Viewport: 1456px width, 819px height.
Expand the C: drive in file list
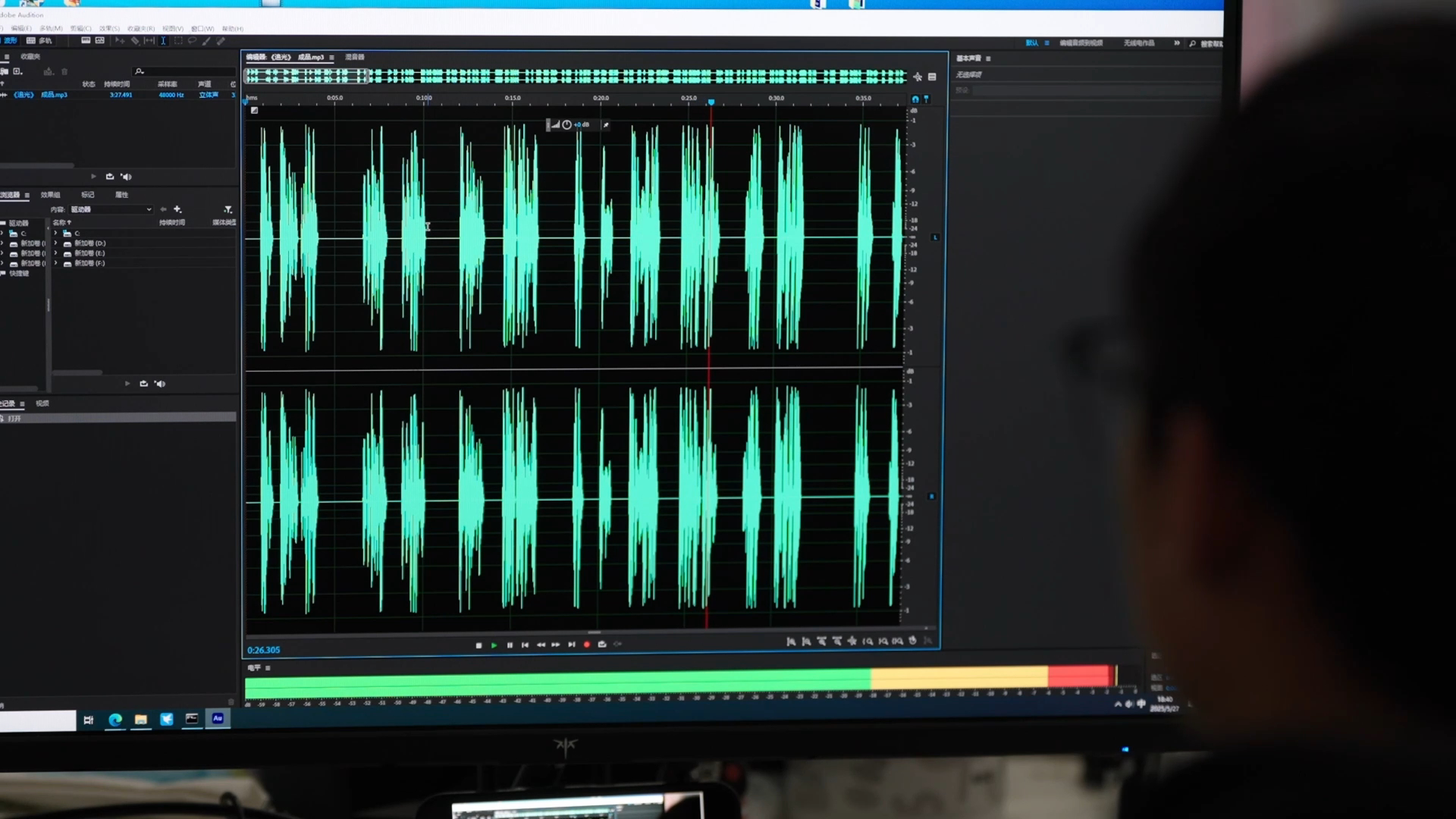tap(56, 233)
